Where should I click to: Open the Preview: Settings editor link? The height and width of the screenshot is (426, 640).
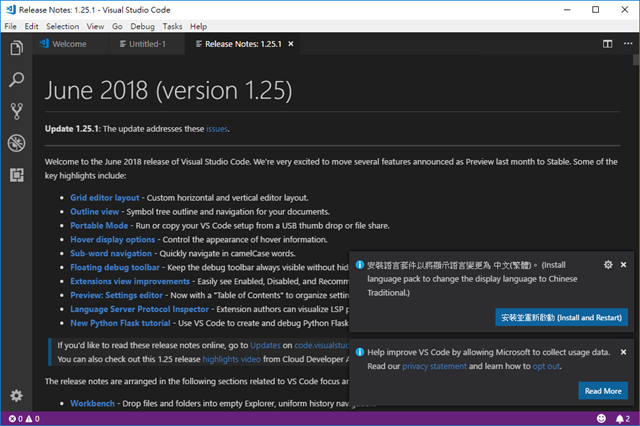coord(116,295)
